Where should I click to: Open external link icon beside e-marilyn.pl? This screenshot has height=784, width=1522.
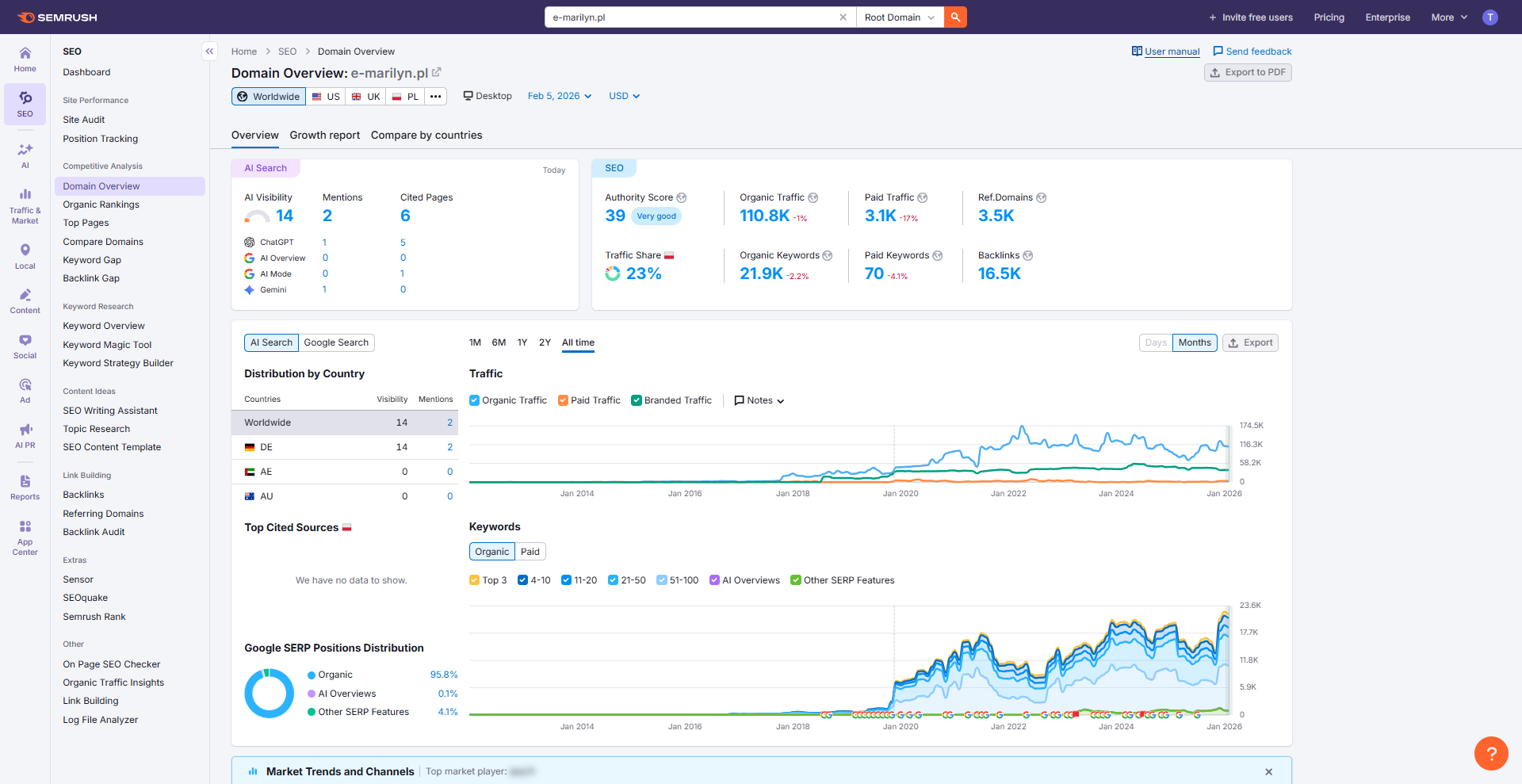[x=437, y=72]
